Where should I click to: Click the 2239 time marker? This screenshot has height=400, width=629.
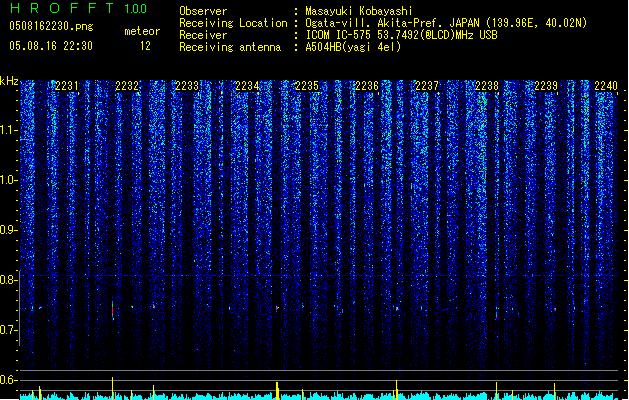click(x=546, y=86)
